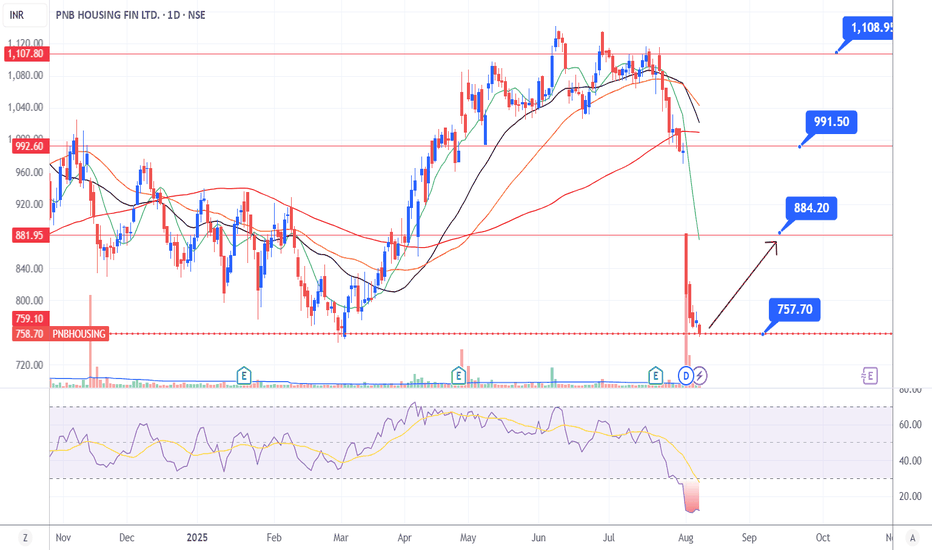Click the Jul label on the time axis
This screenshot has height=550, width=932.
(x=609, y=538)
